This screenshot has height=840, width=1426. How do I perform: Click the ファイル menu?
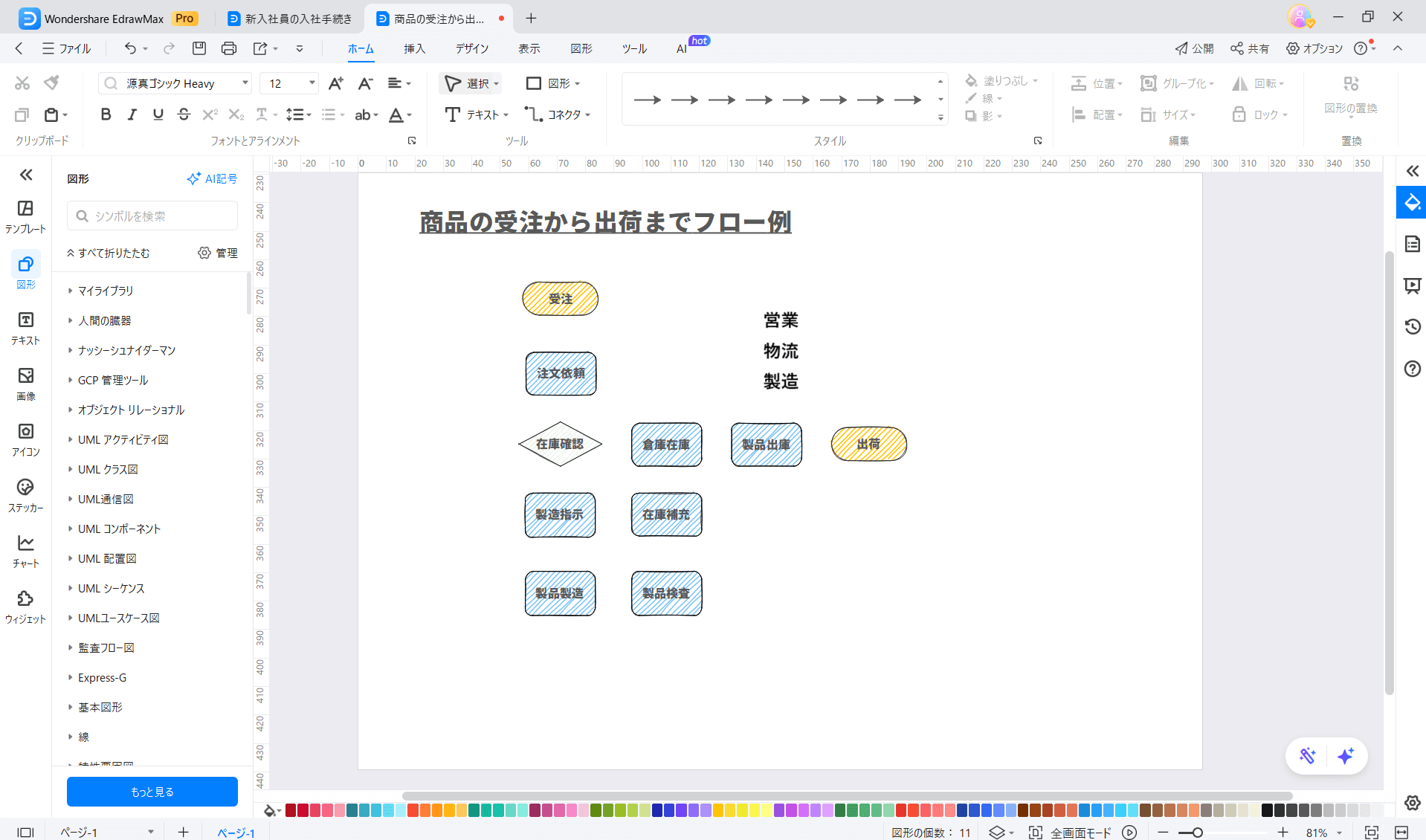67,48
